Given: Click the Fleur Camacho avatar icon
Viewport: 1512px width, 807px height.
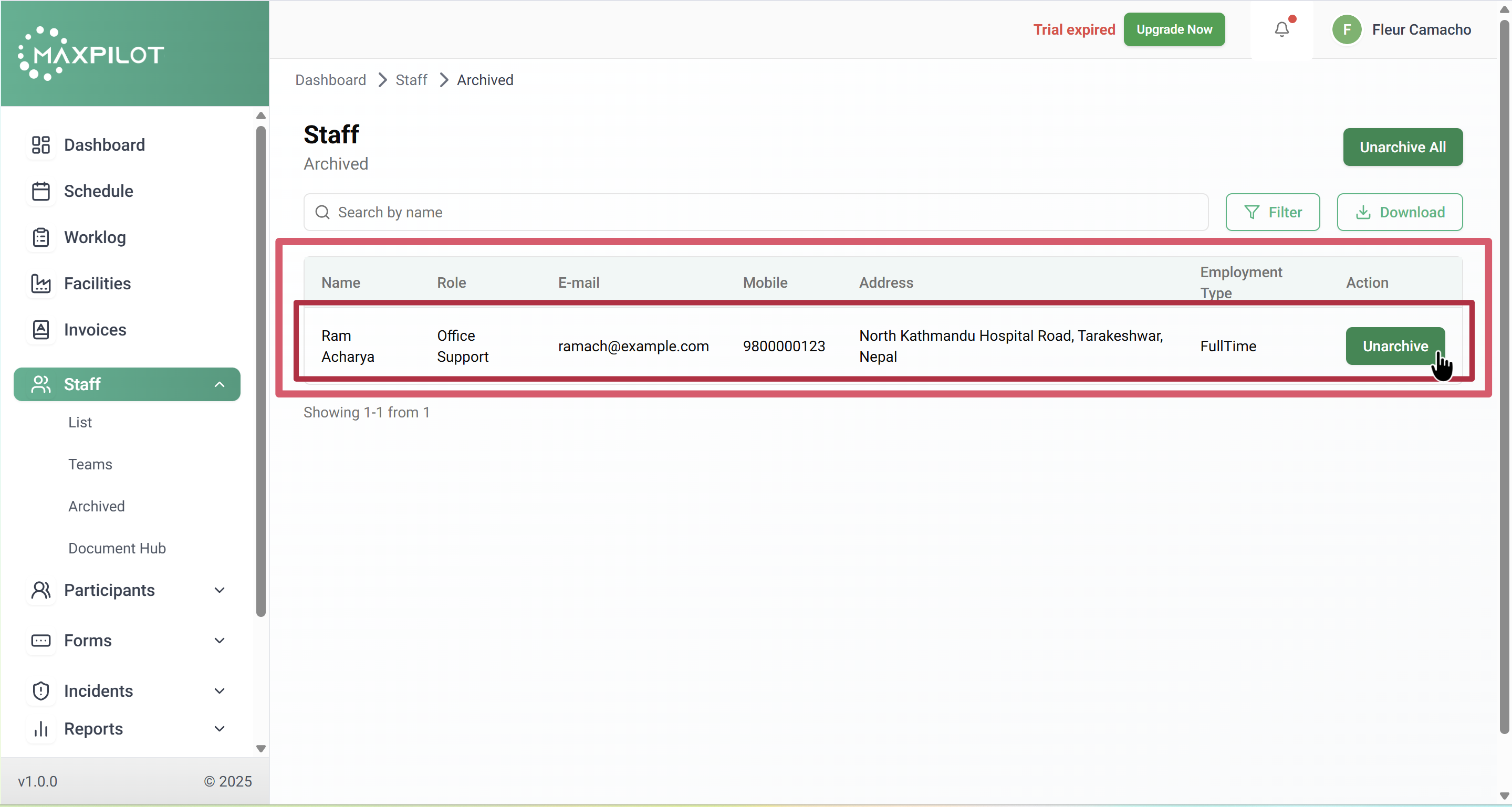Looking at the screenshot, I should click(x=1347, y=29).
